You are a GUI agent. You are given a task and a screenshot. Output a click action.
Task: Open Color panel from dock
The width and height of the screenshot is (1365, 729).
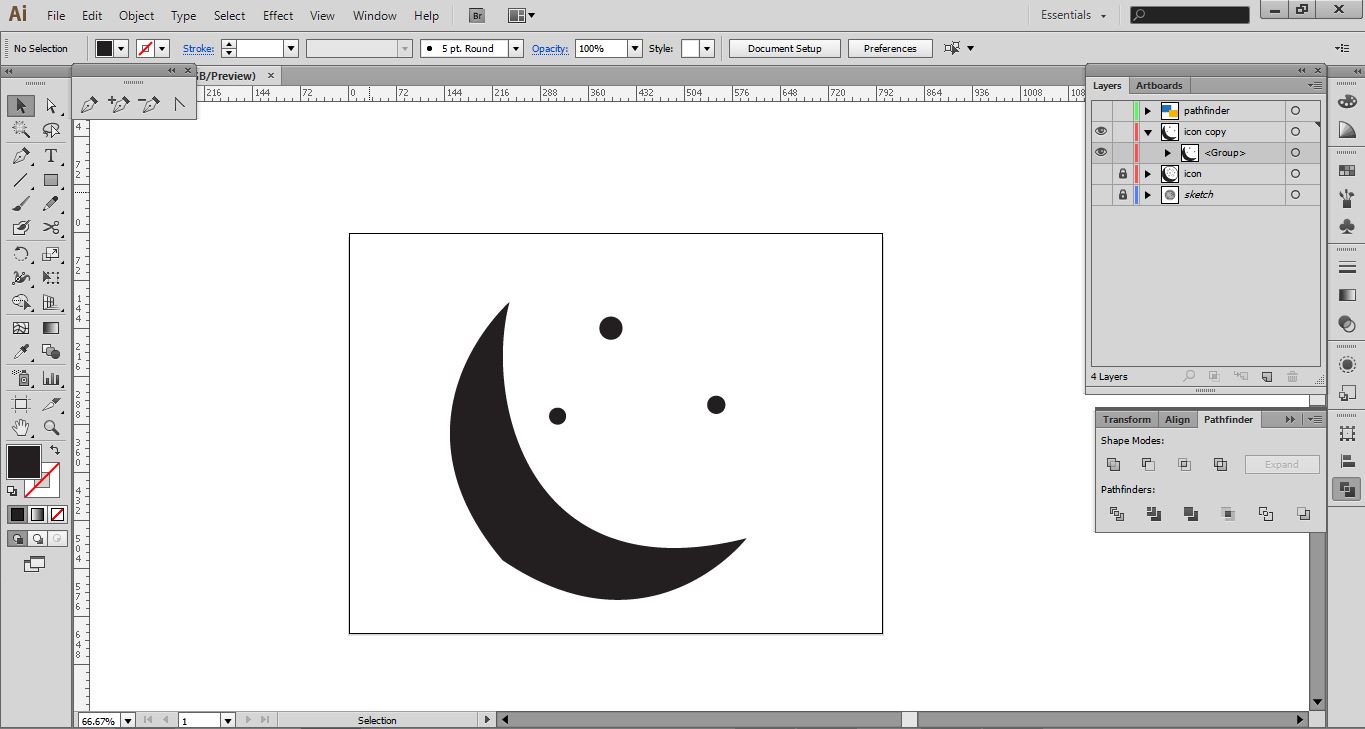click(x=1347, y=102)
